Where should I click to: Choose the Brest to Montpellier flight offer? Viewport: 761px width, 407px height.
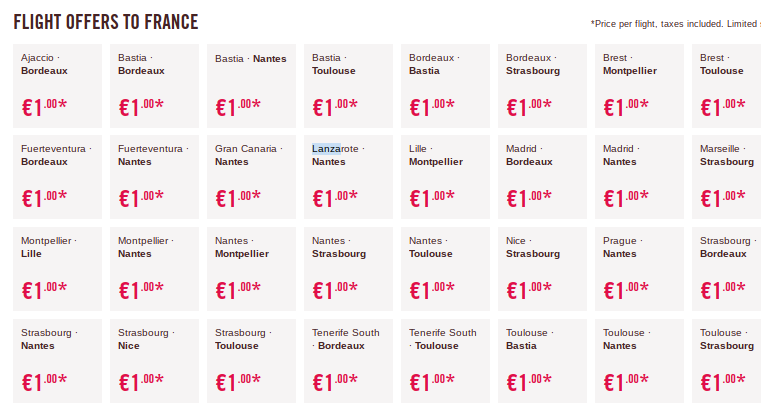639,85
